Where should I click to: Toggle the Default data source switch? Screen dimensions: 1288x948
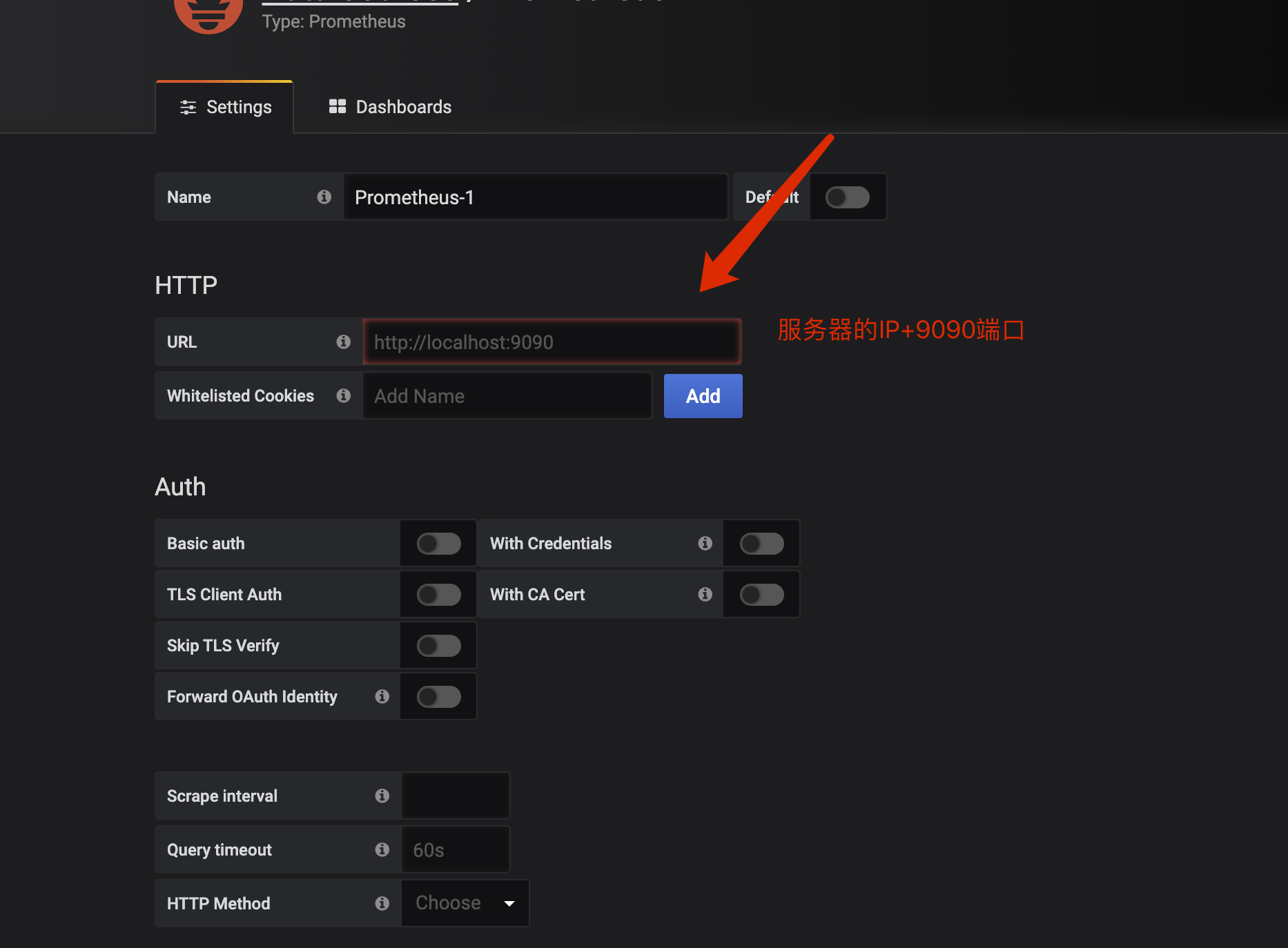pos(848,197)
